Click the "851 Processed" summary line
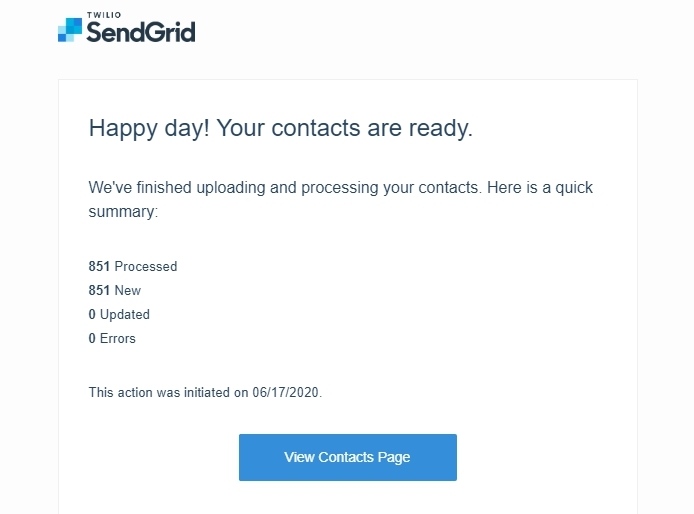 click(133, 266)
